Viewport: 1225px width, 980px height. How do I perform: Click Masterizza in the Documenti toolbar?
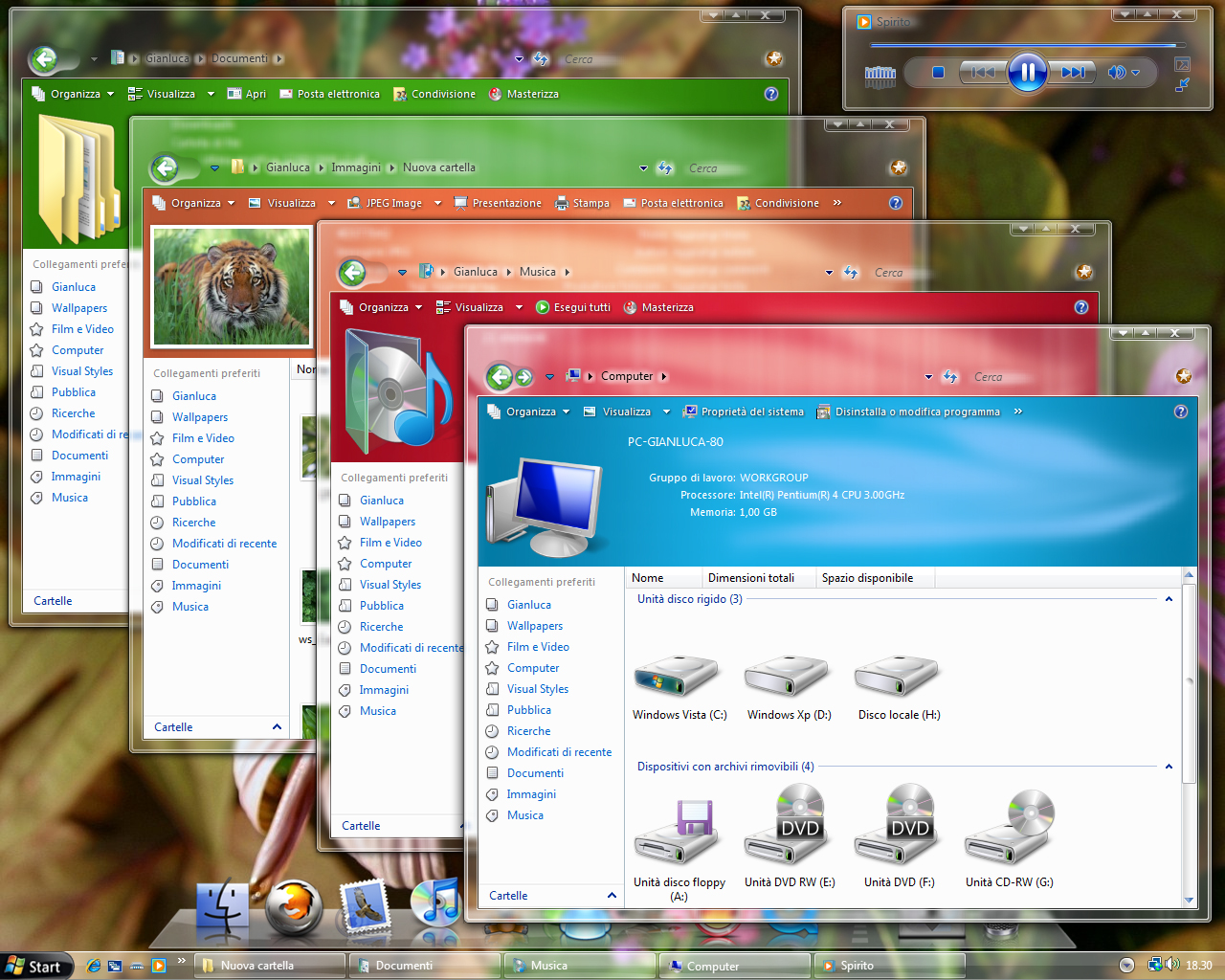click(523, 94)
